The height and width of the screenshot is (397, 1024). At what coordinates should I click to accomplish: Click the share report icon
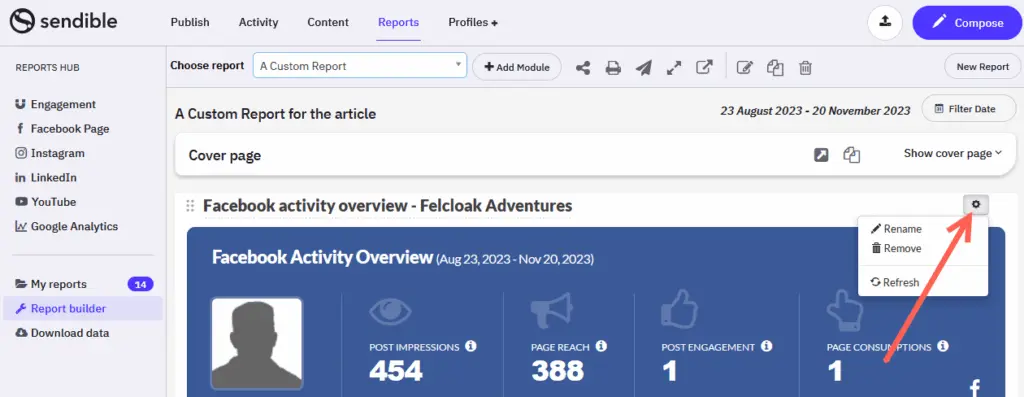tap(583, 67)
